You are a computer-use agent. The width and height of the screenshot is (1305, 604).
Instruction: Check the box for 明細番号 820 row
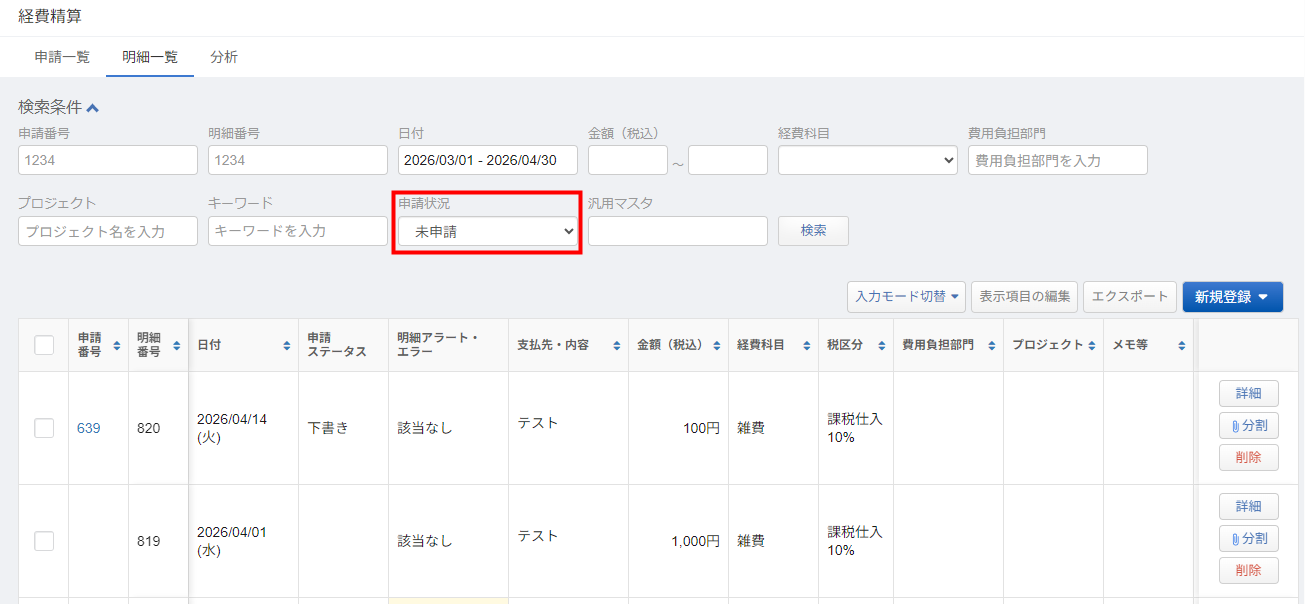(44, 428)
